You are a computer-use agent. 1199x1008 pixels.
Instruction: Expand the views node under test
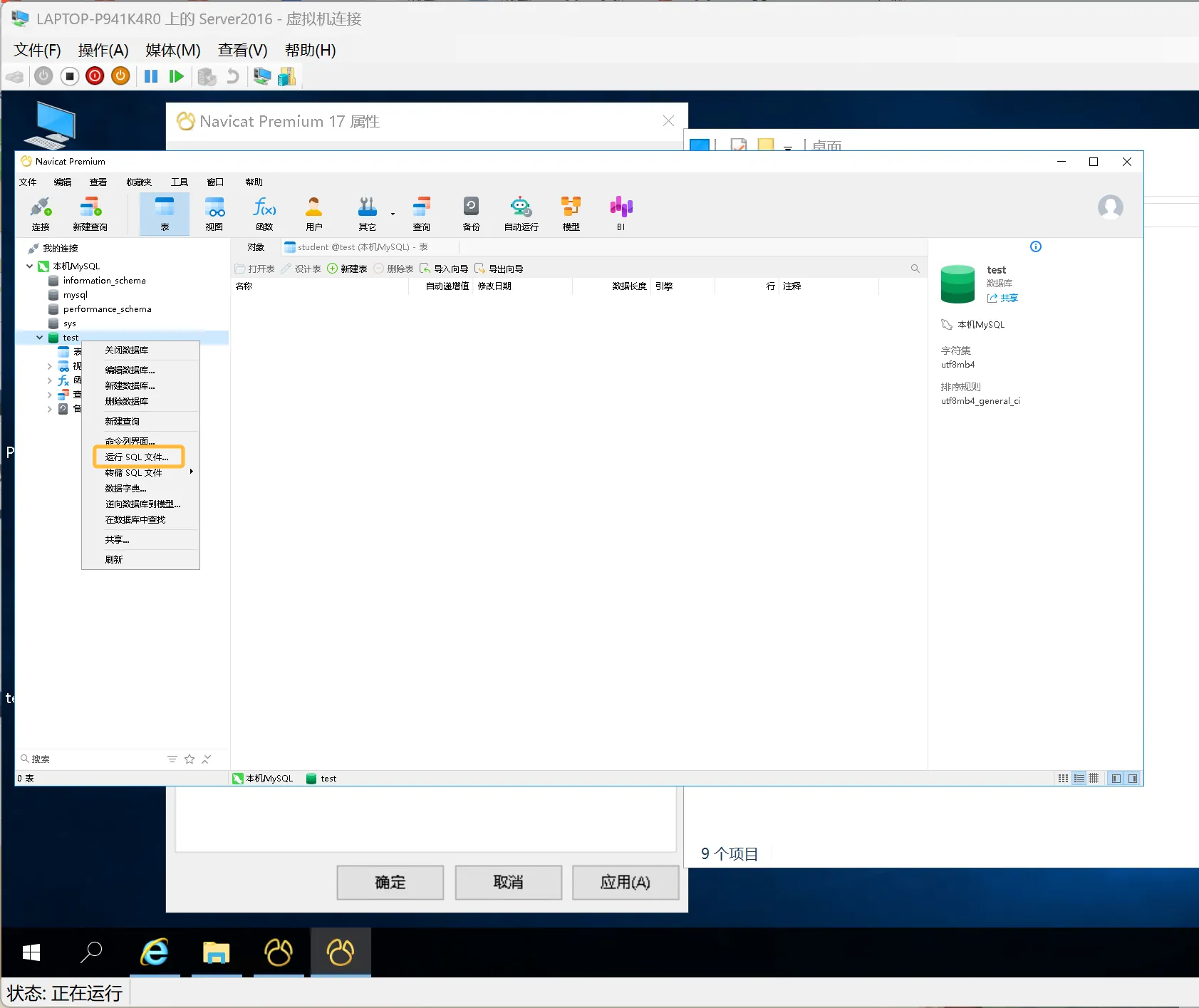click(49, 366)
